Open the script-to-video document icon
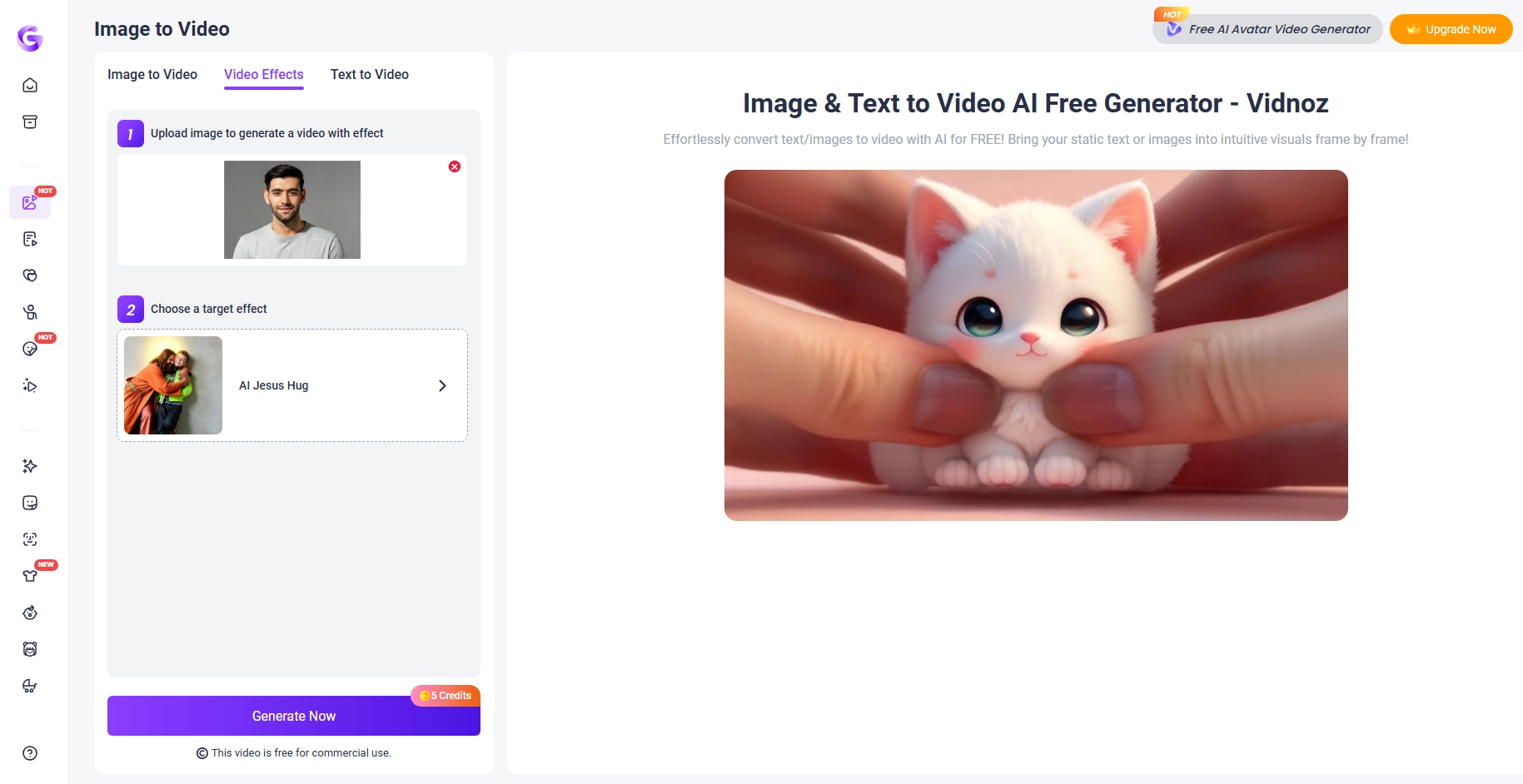 click(29, 239)
